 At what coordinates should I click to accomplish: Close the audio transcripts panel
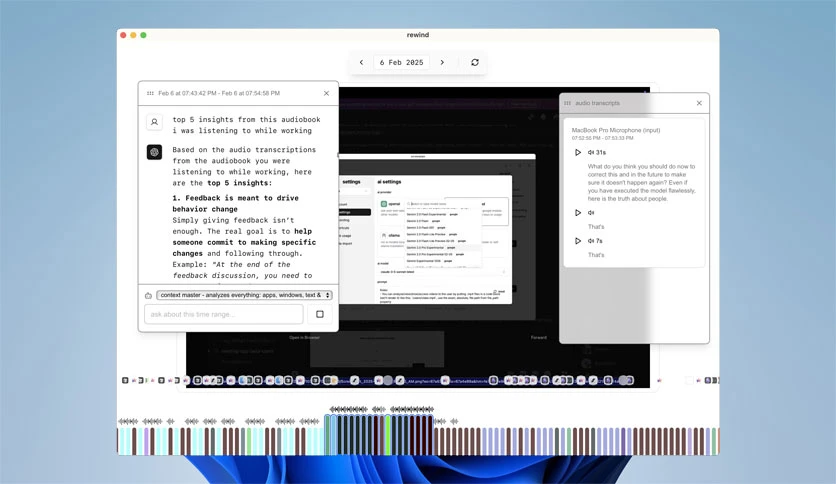click(700, 103)
